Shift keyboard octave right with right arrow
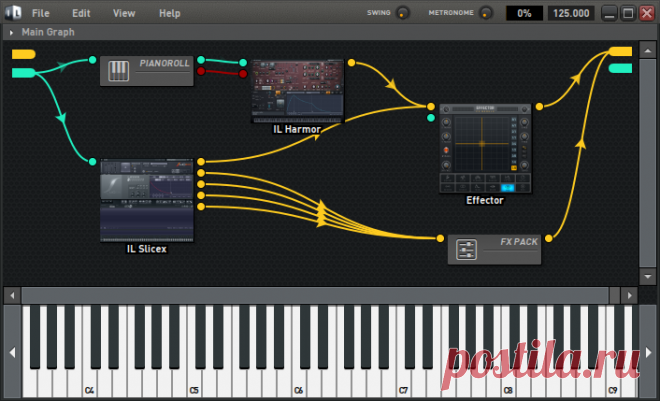The width and height of the screenshot is (660, 401). click(648, 352)
